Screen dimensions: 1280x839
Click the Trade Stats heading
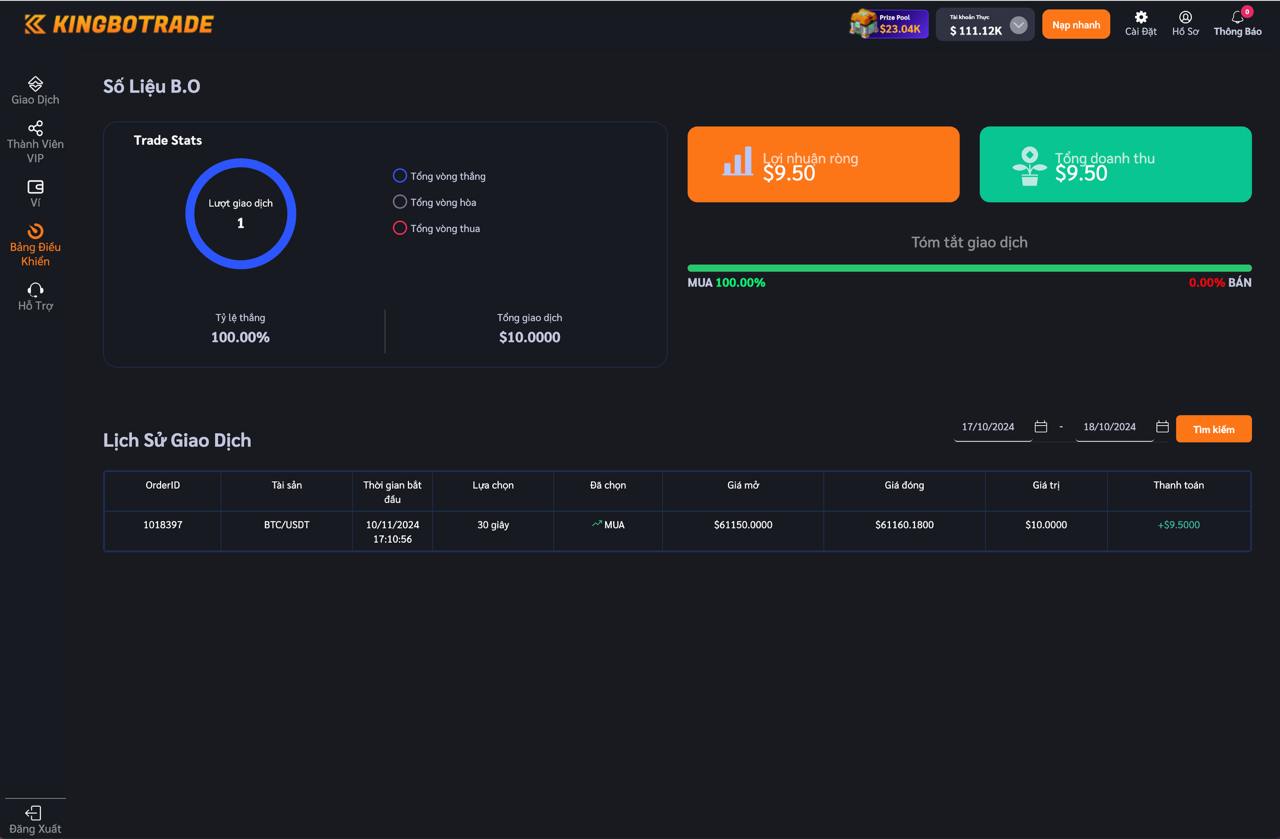point(168,140)
